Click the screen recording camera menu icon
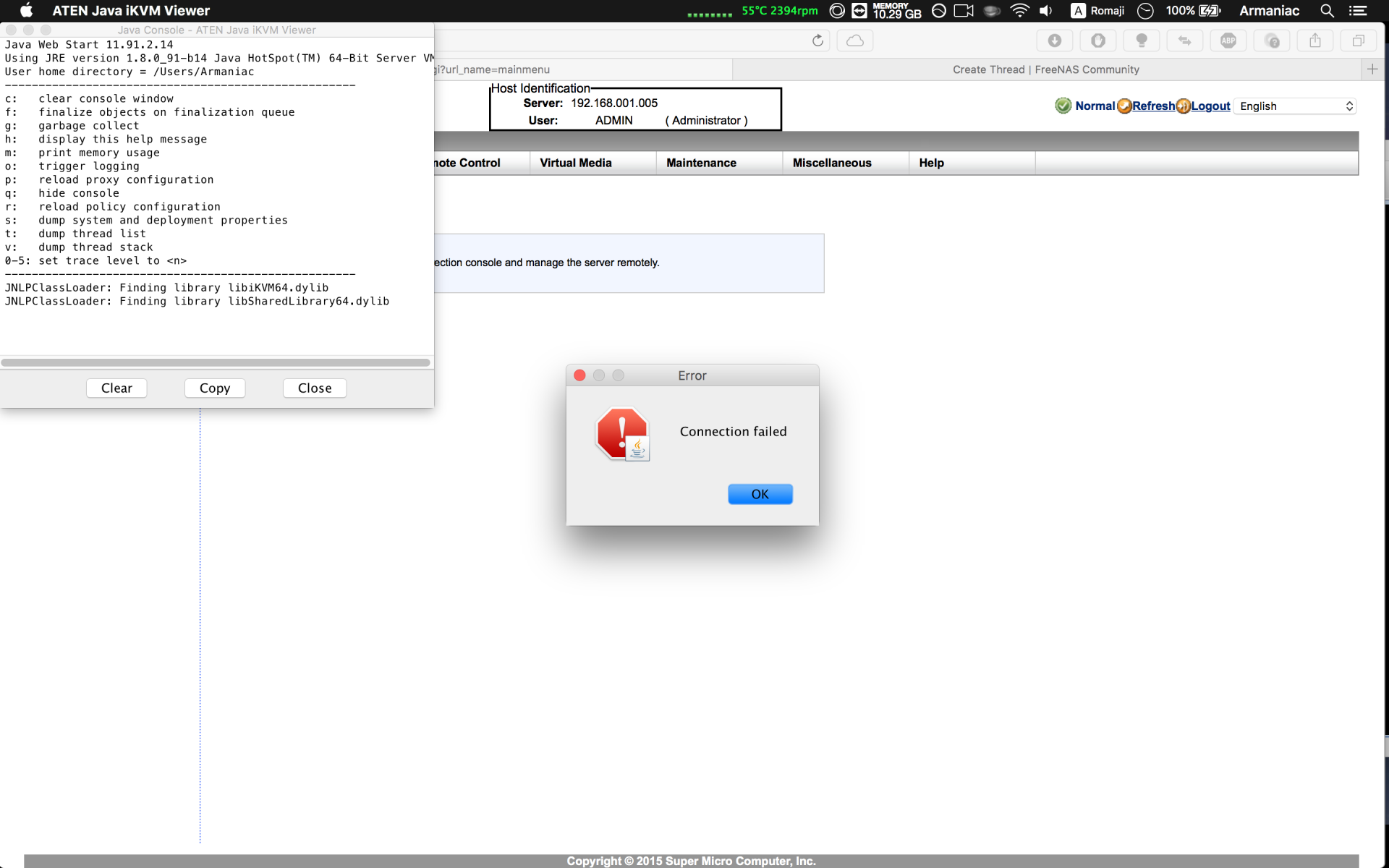Viewport: 1389px width, 868px height. pos(964,10)
